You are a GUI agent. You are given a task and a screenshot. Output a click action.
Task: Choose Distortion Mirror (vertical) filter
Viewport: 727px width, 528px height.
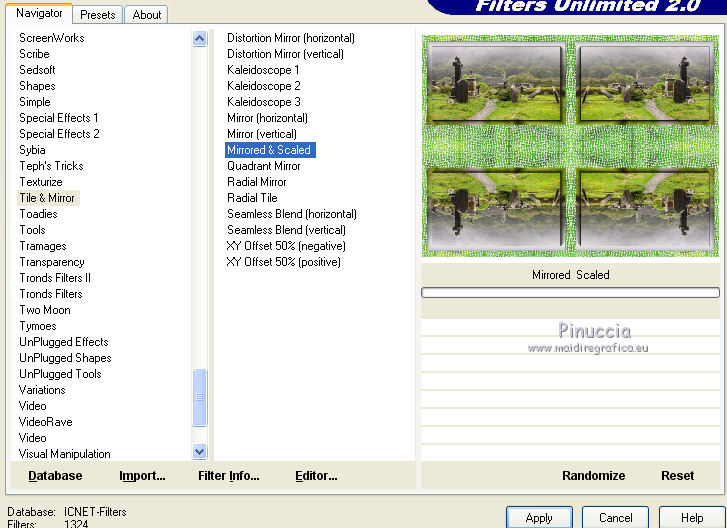click(285, 54)
